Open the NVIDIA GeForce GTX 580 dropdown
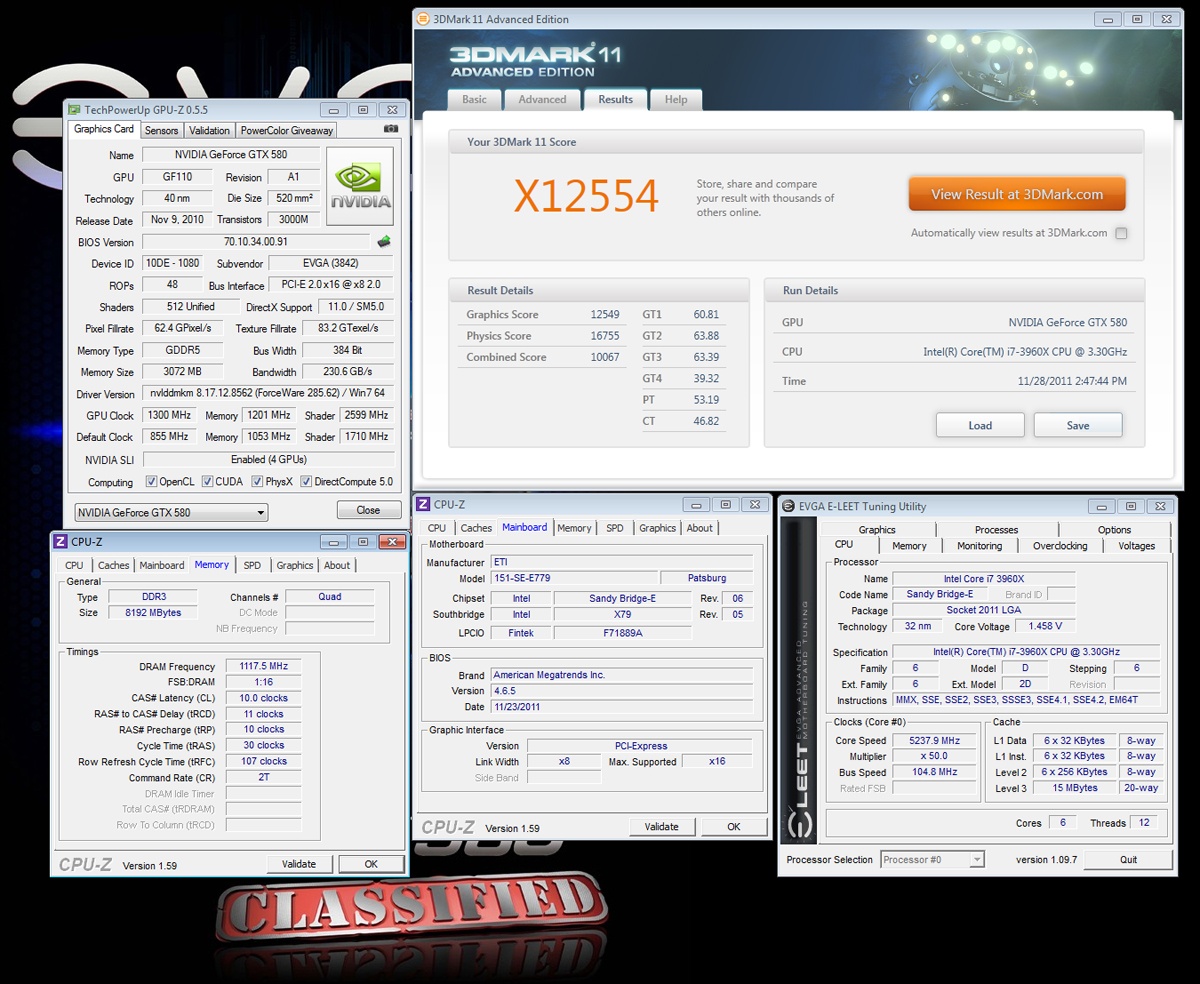This screenshot has height=984, width=1200. [x=171, y=513]
